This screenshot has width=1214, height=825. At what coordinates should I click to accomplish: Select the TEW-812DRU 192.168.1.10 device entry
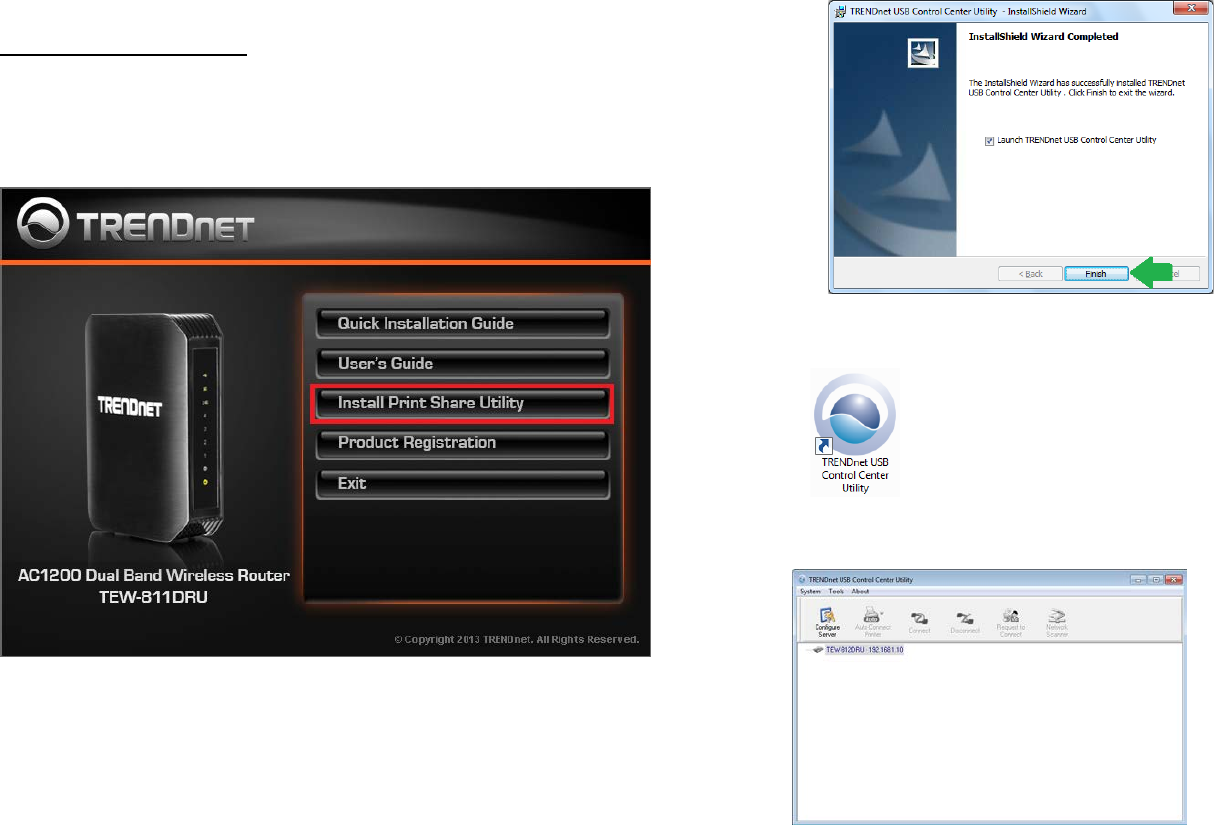coord(864,650)
